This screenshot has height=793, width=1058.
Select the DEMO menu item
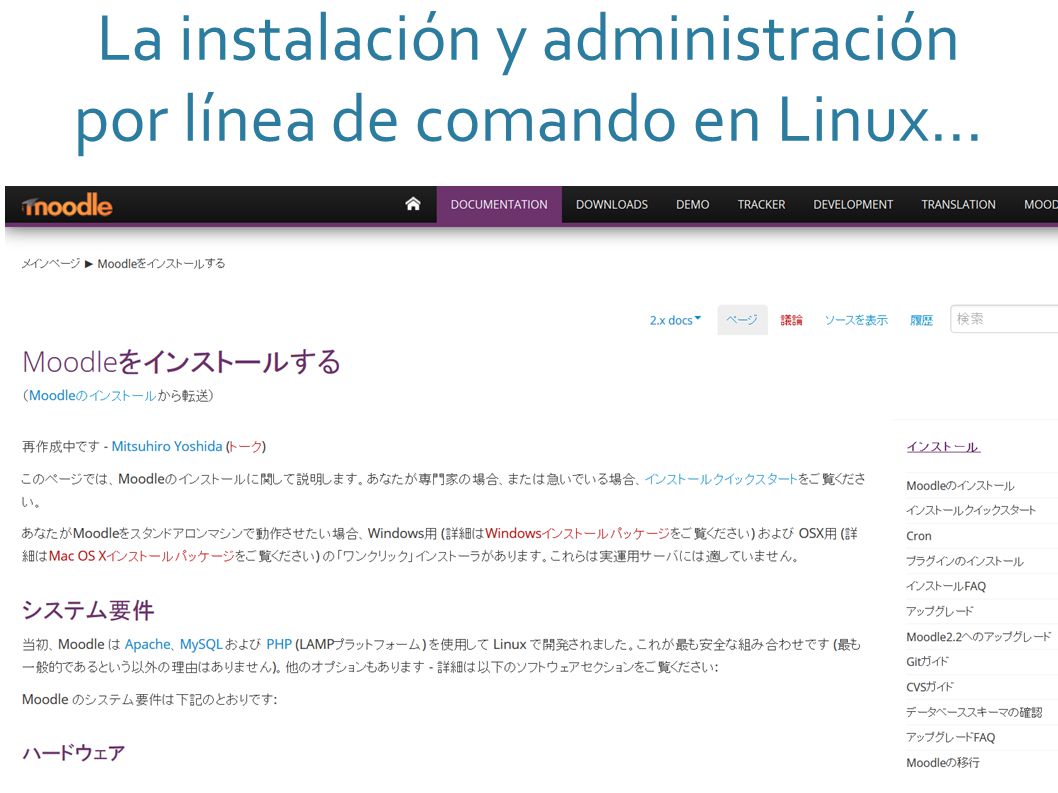692,204
